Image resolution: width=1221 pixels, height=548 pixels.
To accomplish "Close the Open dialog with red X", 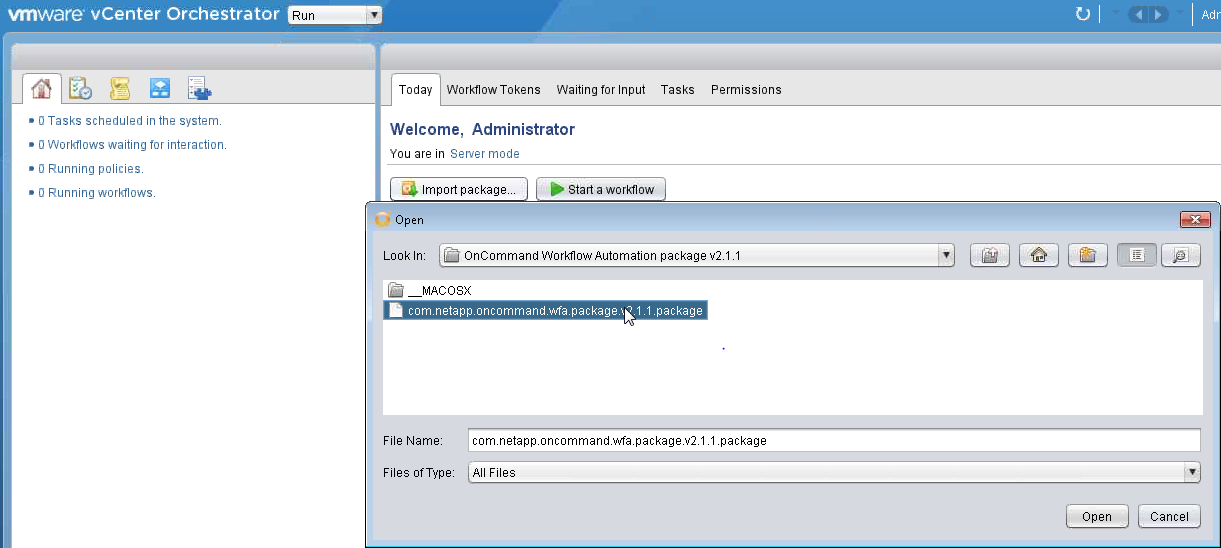I will click(x=1195, y=220).
